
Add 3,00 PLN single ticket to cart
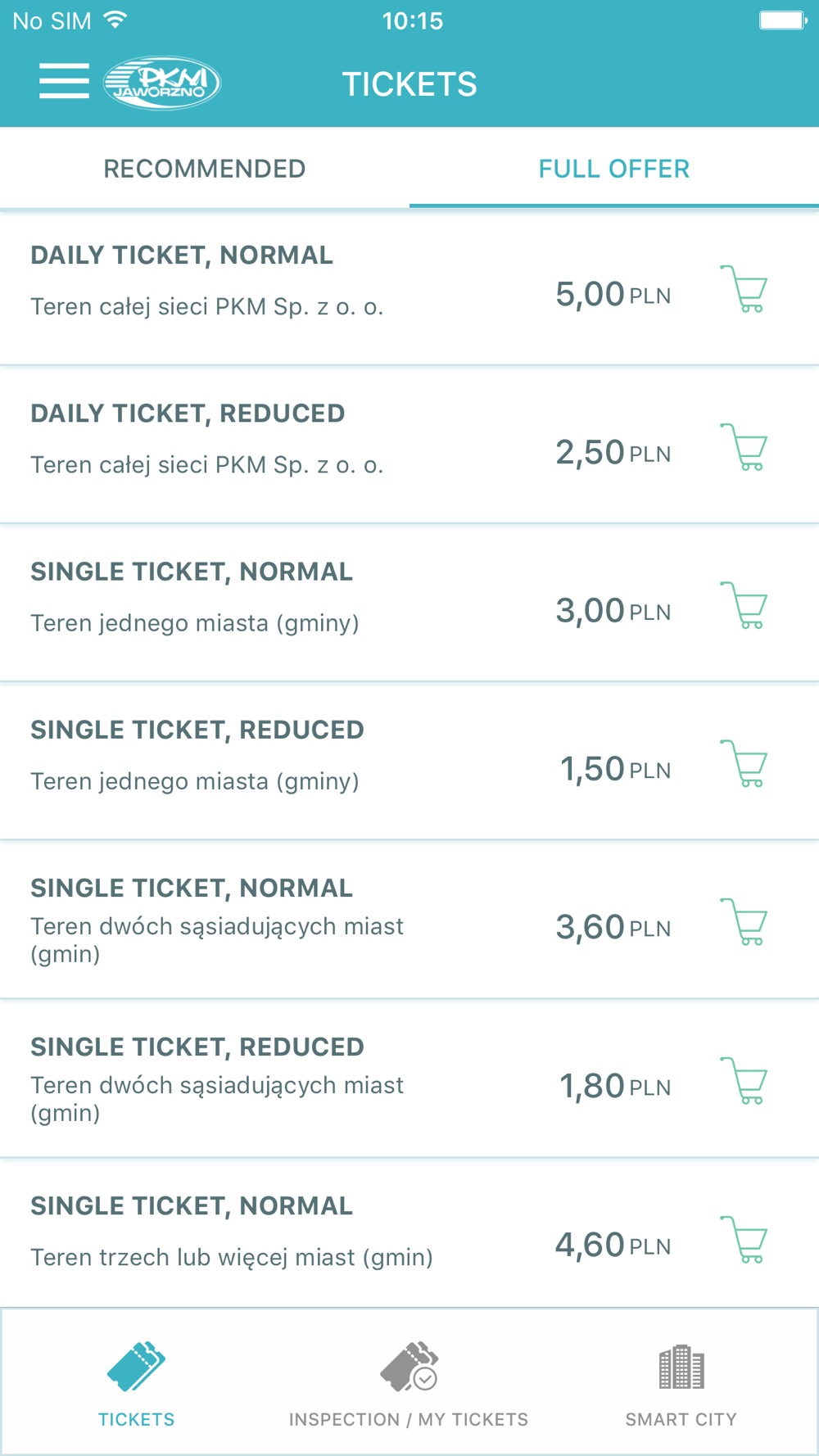[x=744, y=605]
